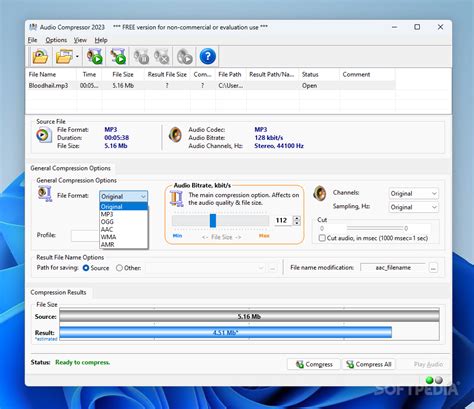
Task: Click the Open status cell
Action: (319, 86)
